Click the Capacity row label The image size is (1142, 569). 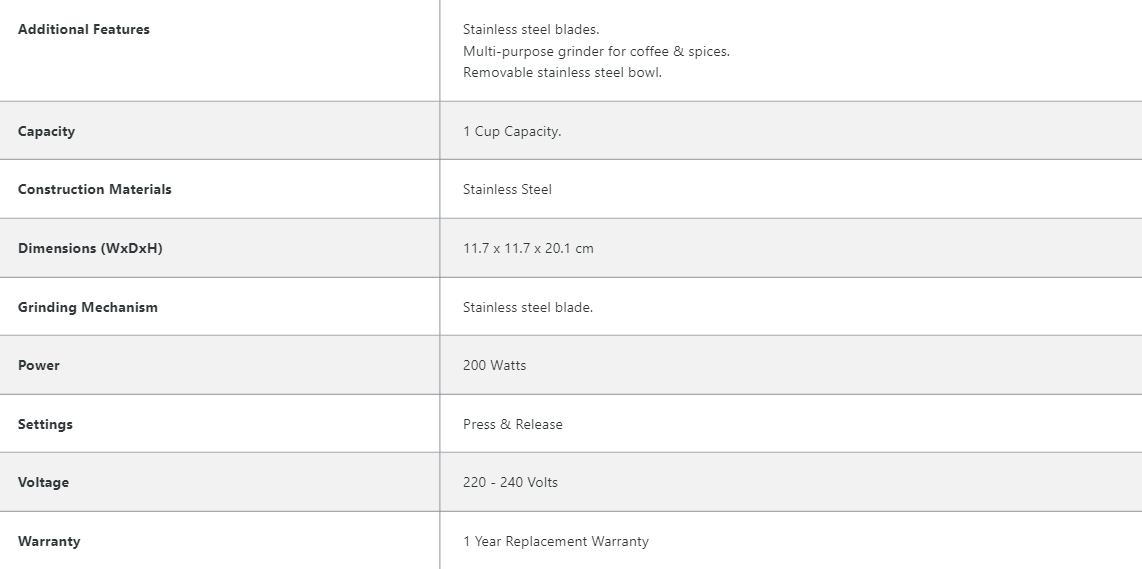(x=46, y=131)
